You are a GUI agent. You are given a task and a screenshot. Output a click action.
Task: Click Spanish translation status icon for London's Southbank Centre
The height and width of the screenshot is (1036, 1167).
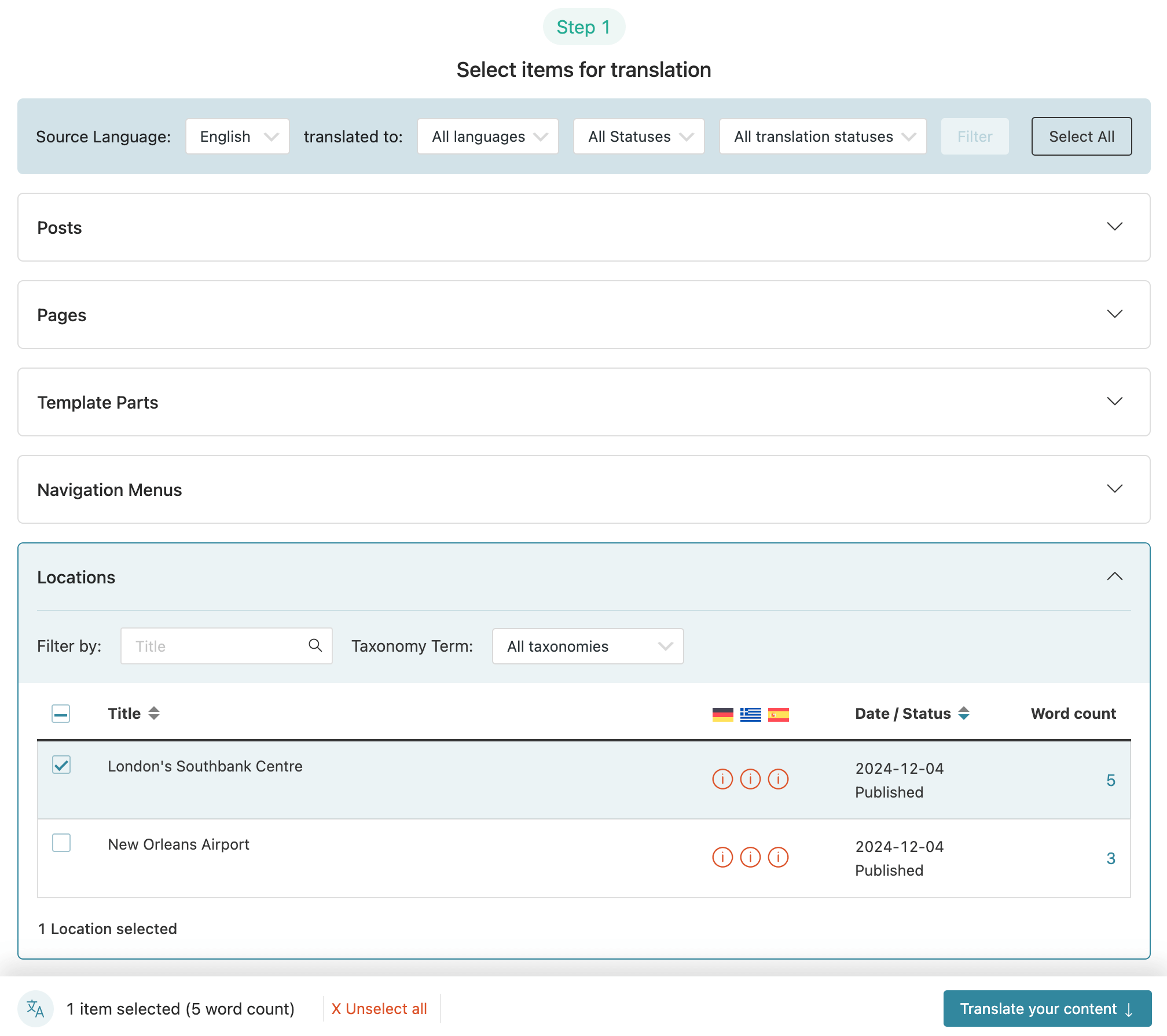point(778,779)
